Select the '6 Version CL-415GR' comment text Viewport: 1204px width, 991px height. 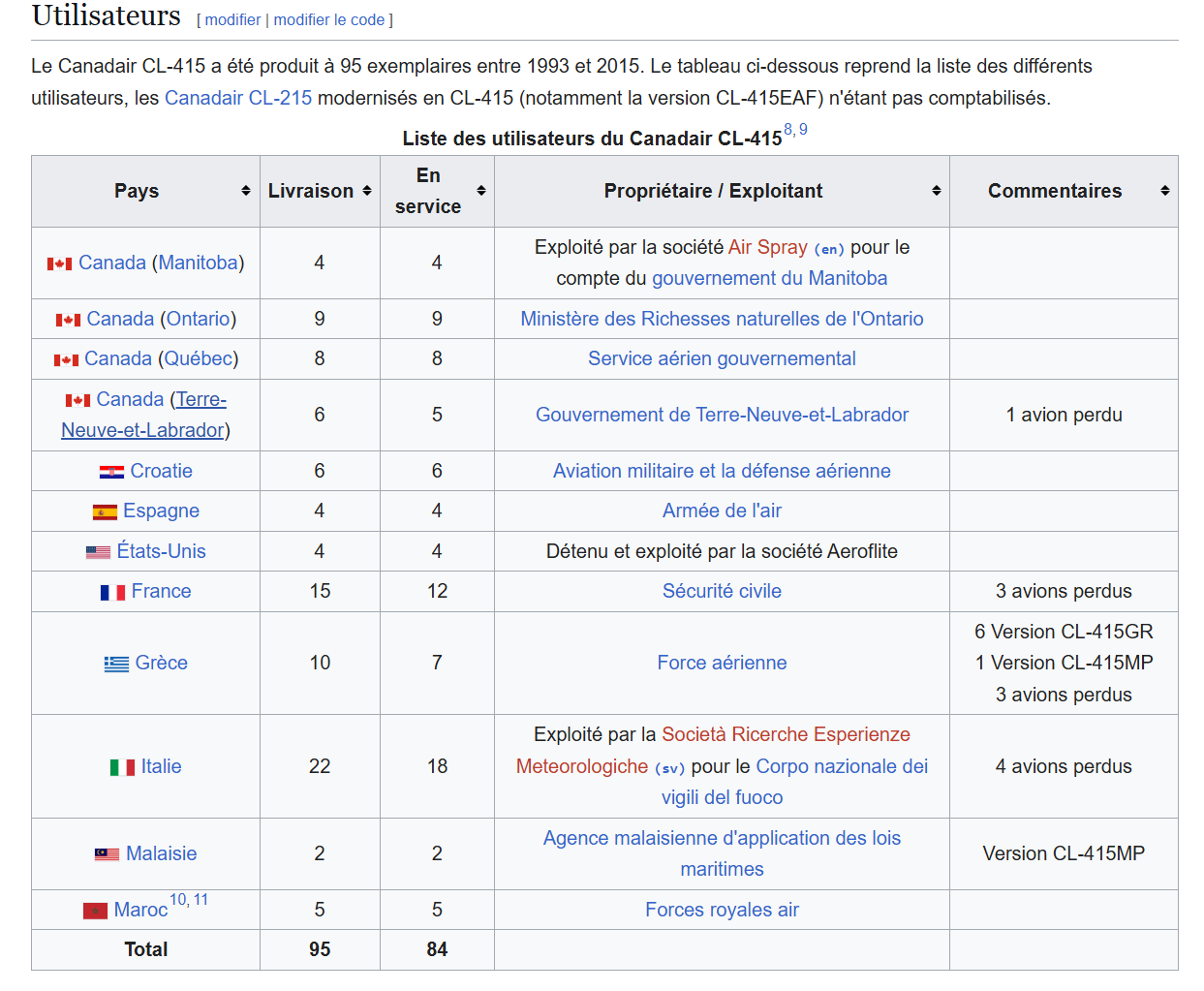click(x=1064, y=632)
